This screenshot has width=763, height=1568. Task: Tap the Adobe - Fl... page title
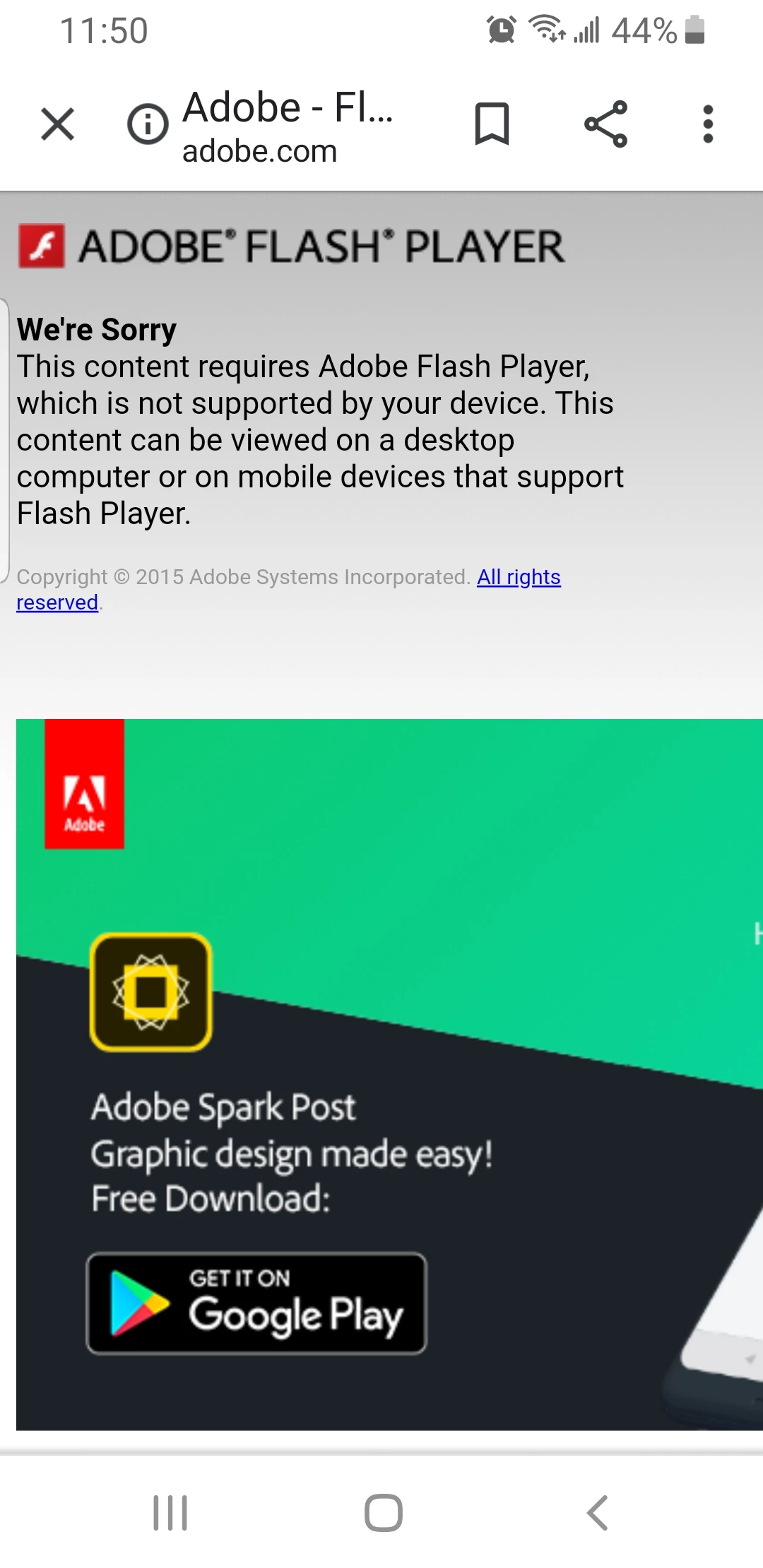(x=288, y=107)
